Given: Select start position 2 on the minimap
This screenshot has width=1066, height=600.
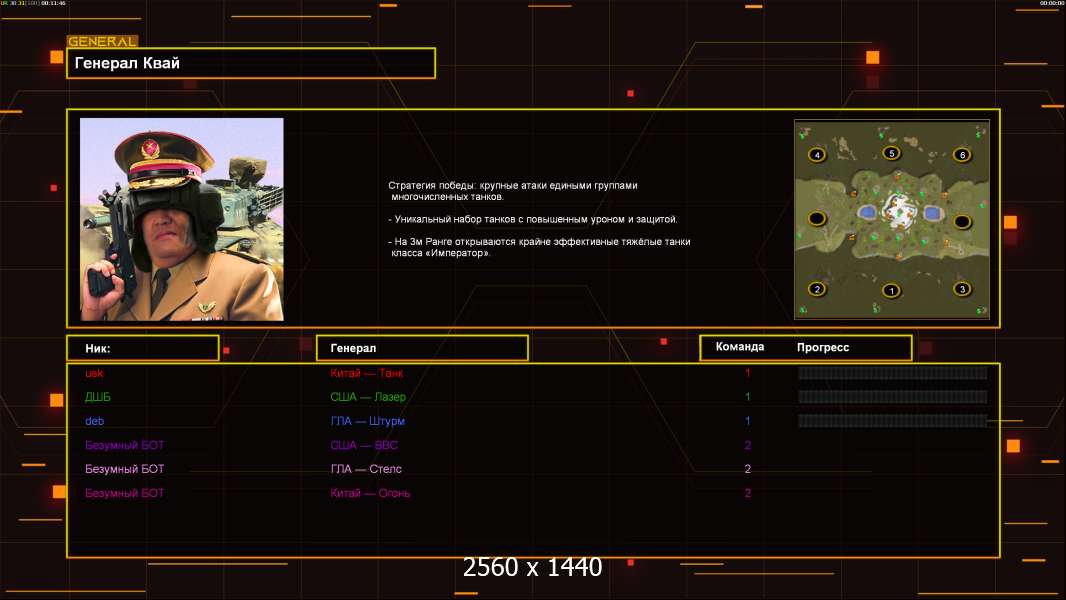Looking at the screenshot, I should point(817,289).
